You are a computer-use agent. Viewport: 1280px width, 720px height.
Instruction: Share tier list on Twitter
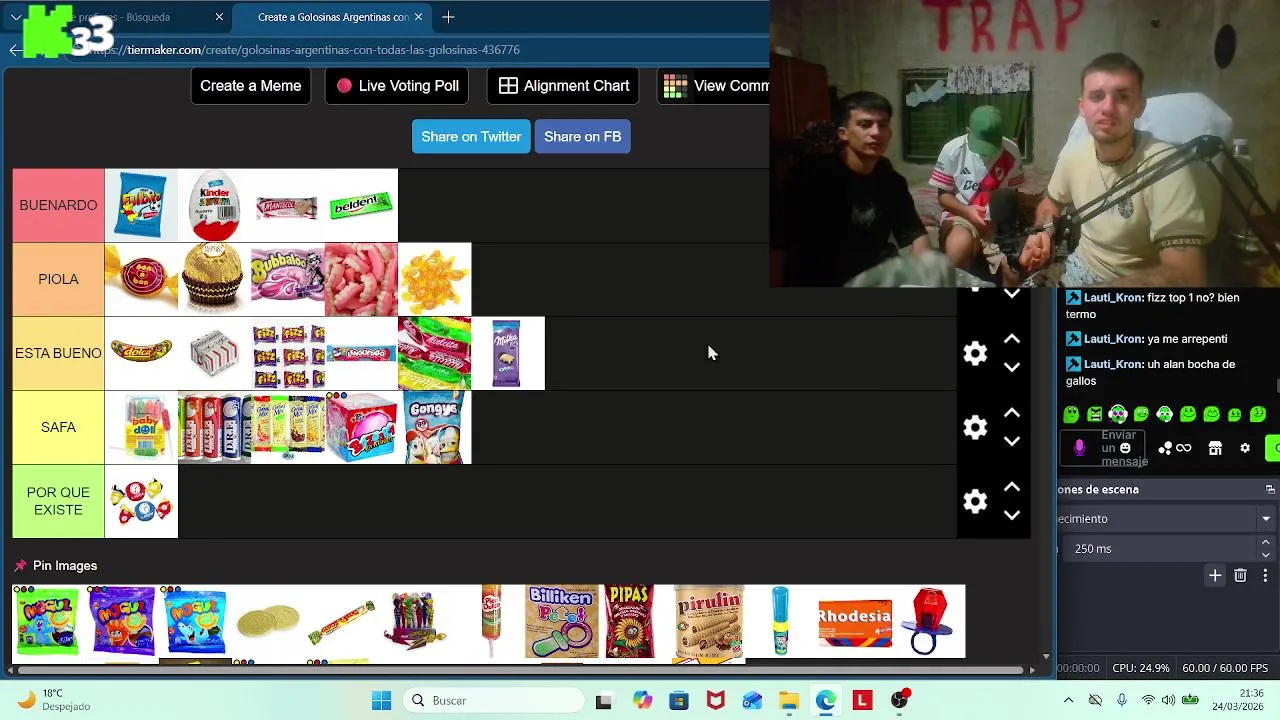(x=471, y=137)
